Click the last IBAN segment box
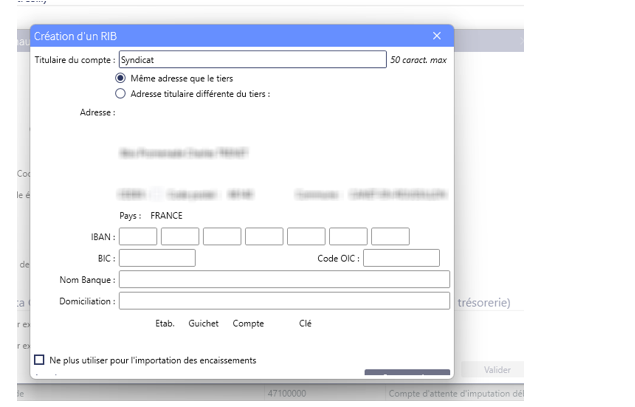 tap(390, 237)
